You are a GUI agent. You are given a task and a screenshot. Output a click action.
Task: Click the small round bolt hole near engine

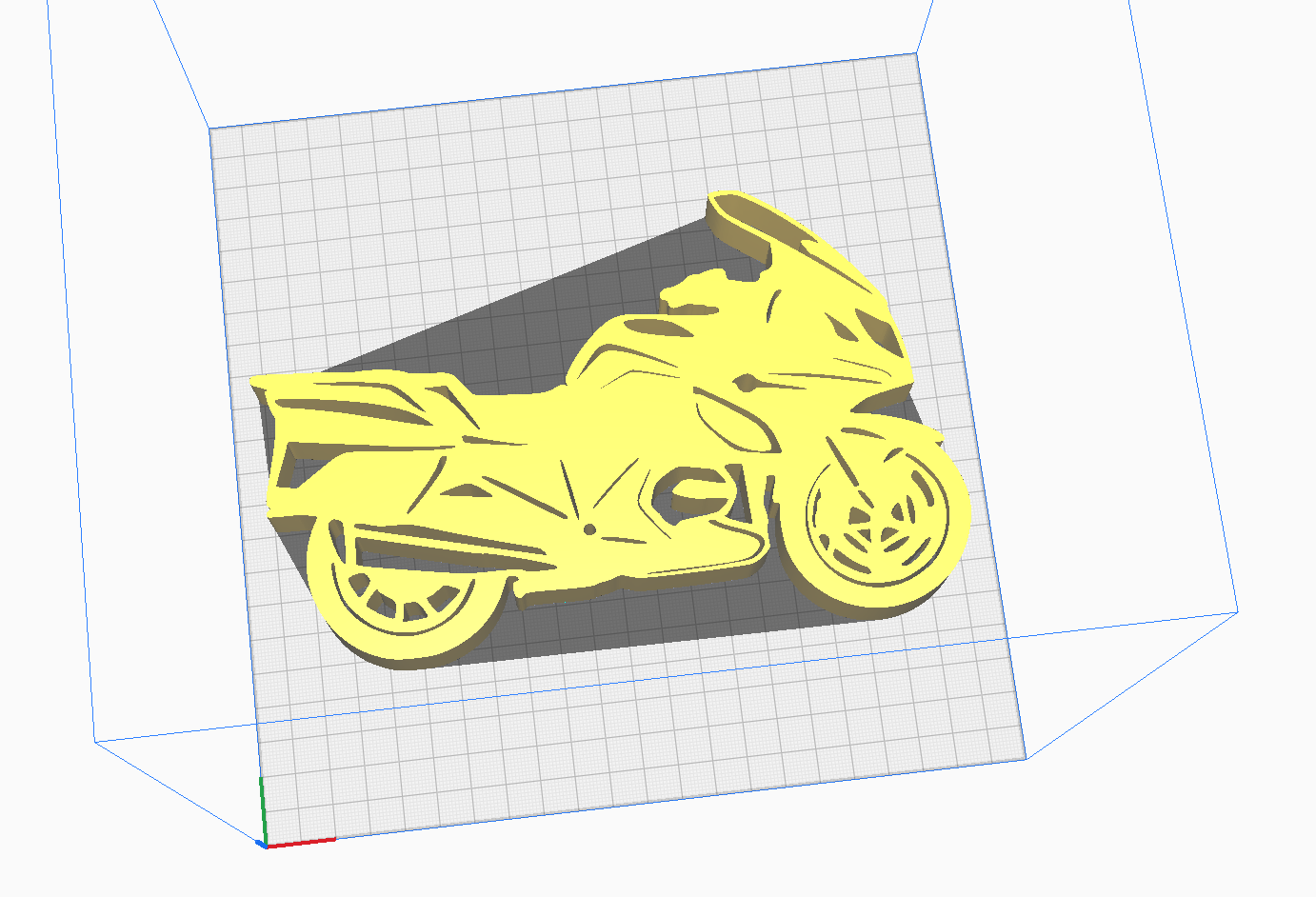point(589,529)
